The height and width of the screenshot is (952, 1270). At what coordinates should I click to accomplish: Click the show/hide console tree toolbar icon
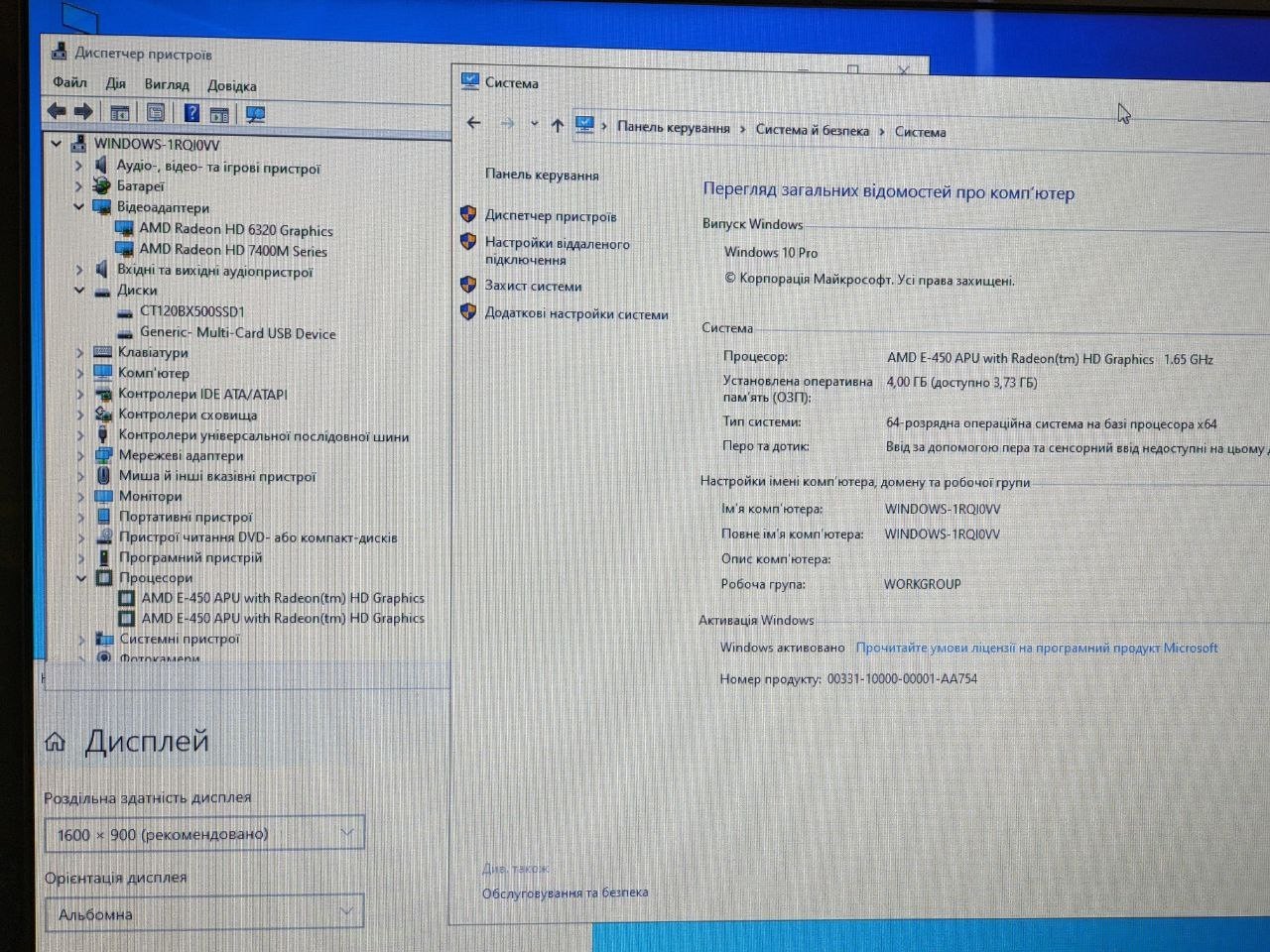(120, 113)
